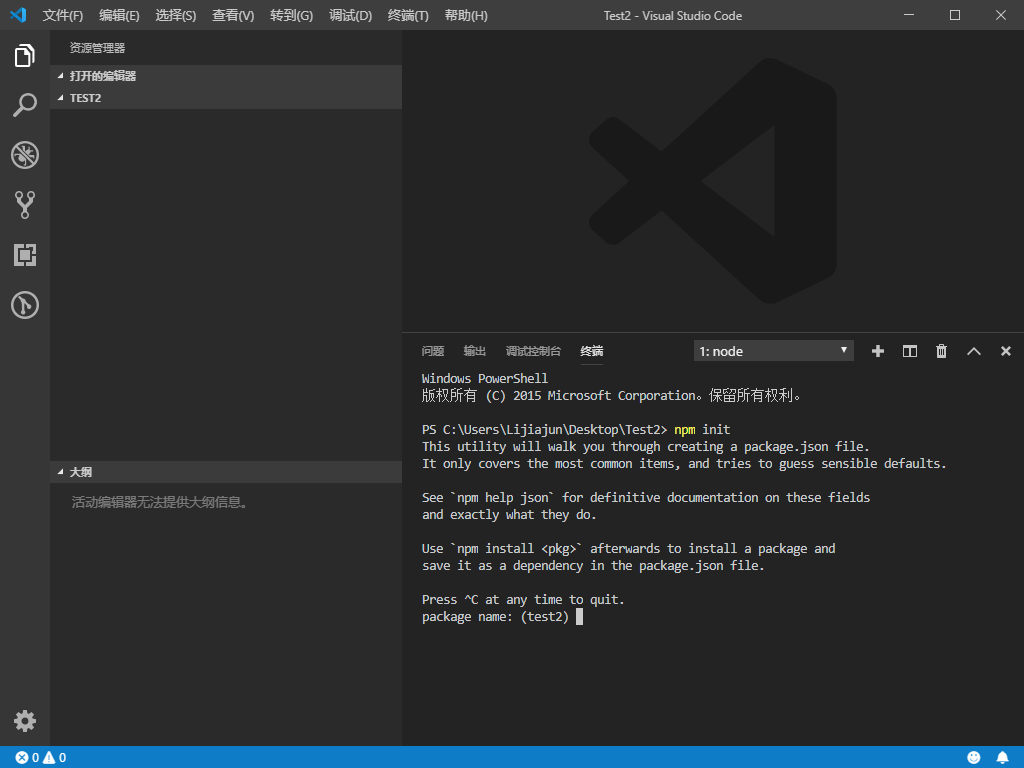This screenshot has height=768, width=1024.
Task: Open the 1: node terminal dropdown
Action: pos(773,350)
